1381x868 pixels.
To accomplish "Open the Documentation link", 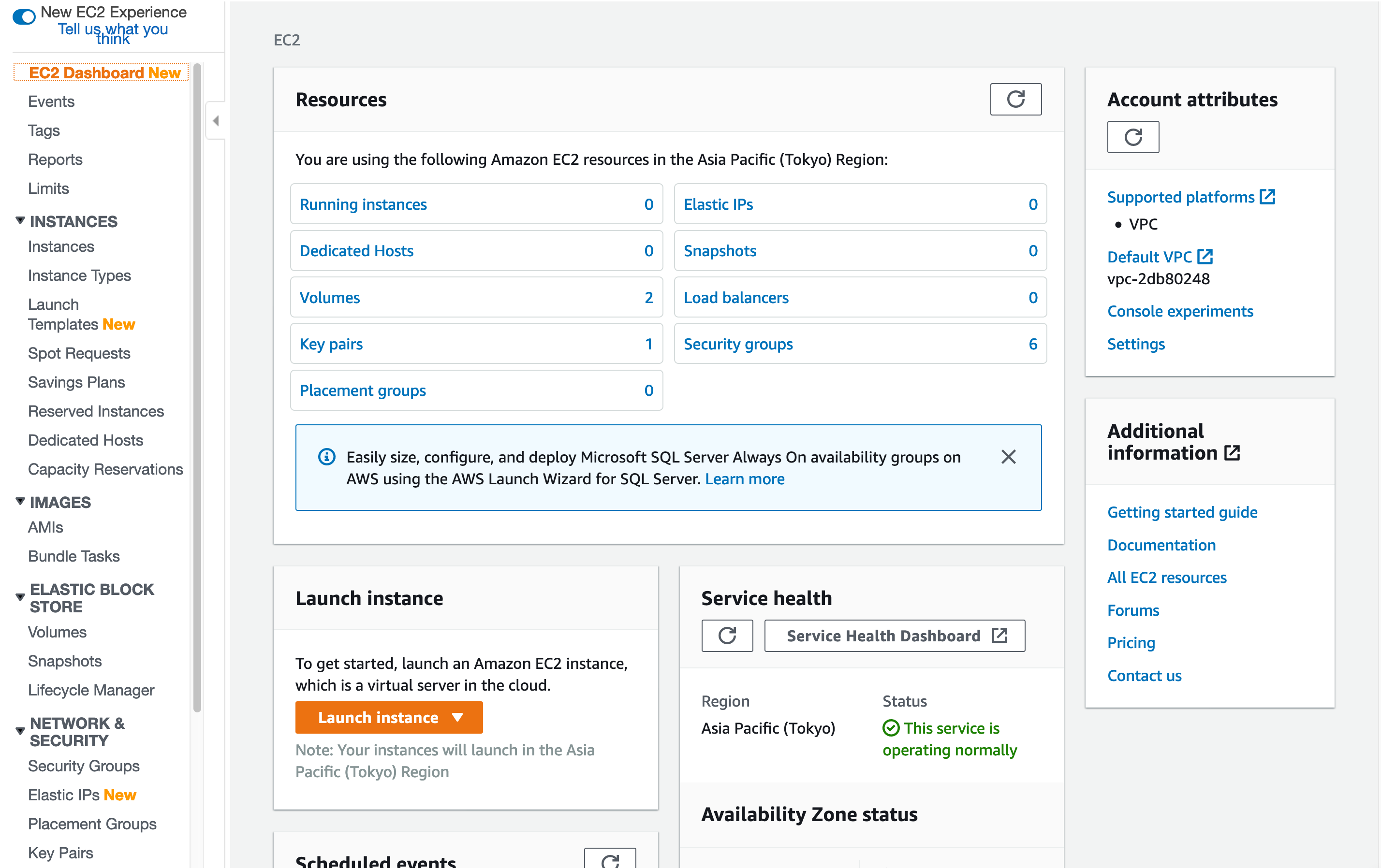I will [x=1161, y=545].
